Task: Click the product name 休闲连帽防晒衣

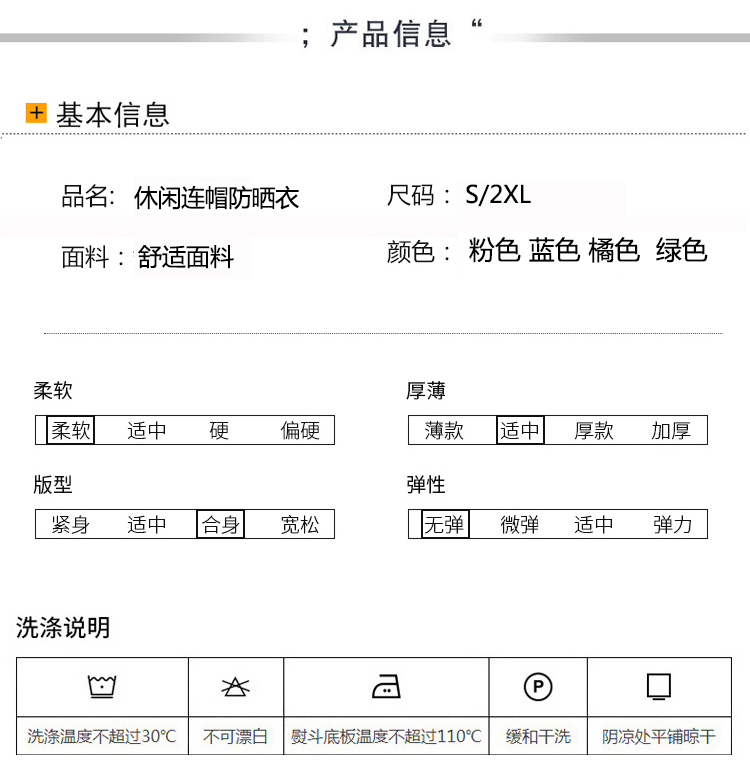Action: pos(217,198)
